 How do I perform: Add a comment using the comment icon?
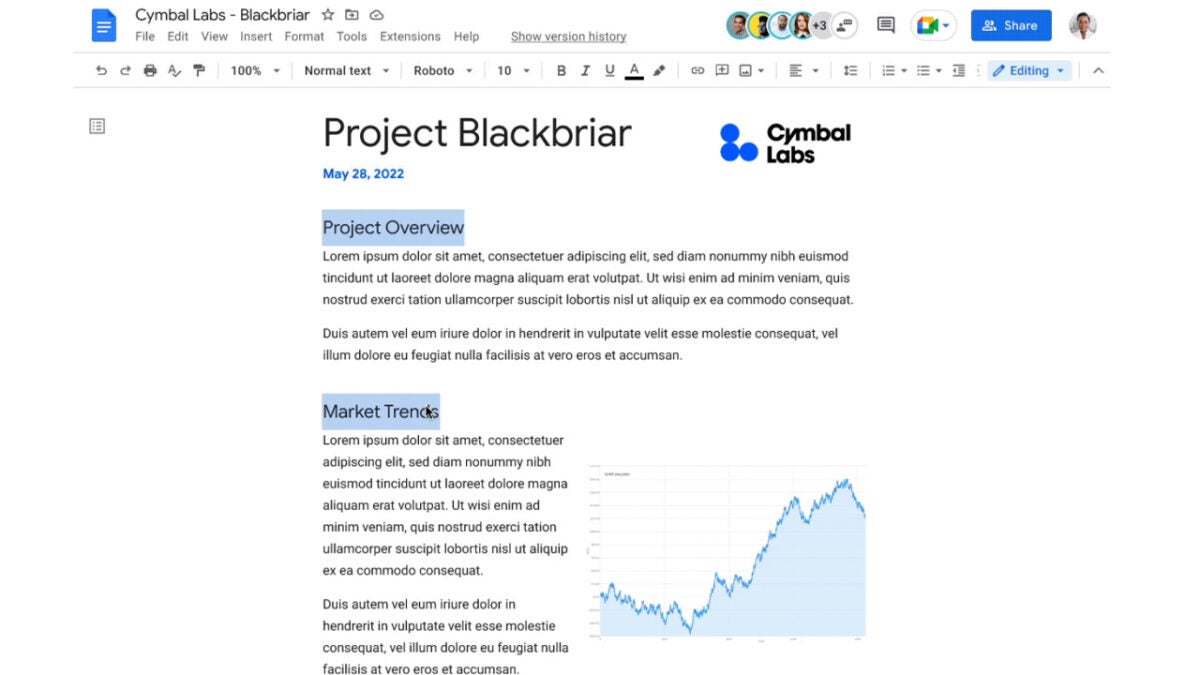[720, 70]
